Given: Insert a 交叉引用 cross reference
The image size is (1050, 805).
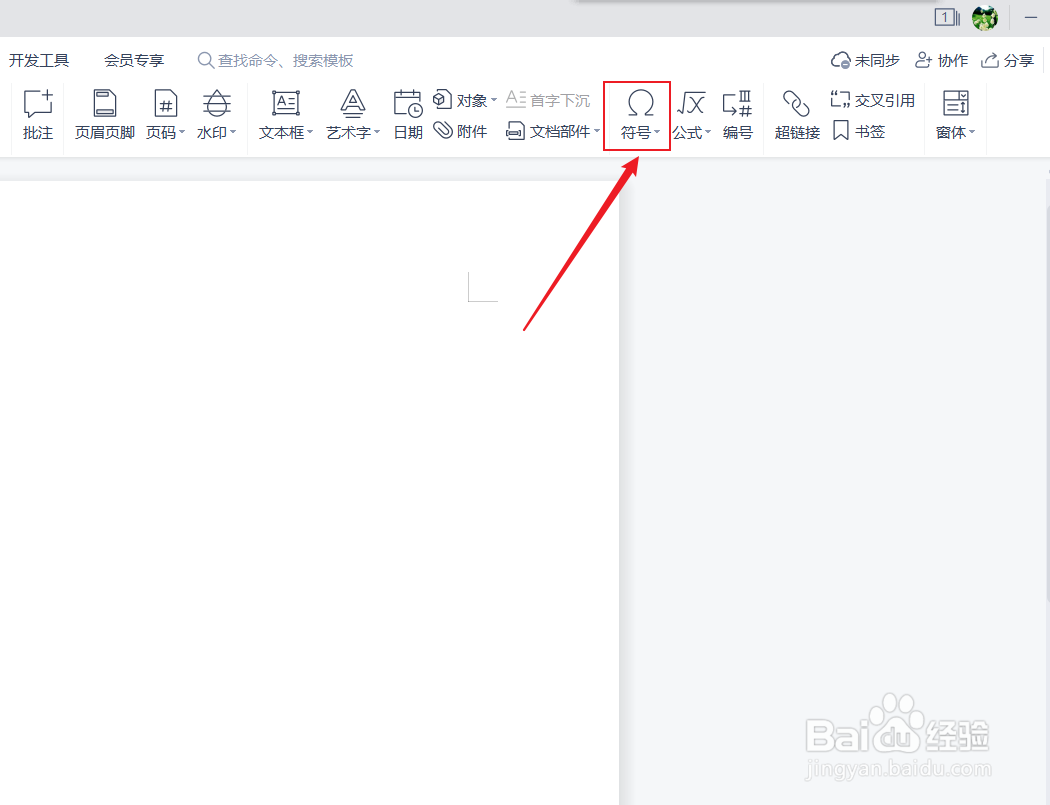Looking at the screenshot, I should coord(873,100).
